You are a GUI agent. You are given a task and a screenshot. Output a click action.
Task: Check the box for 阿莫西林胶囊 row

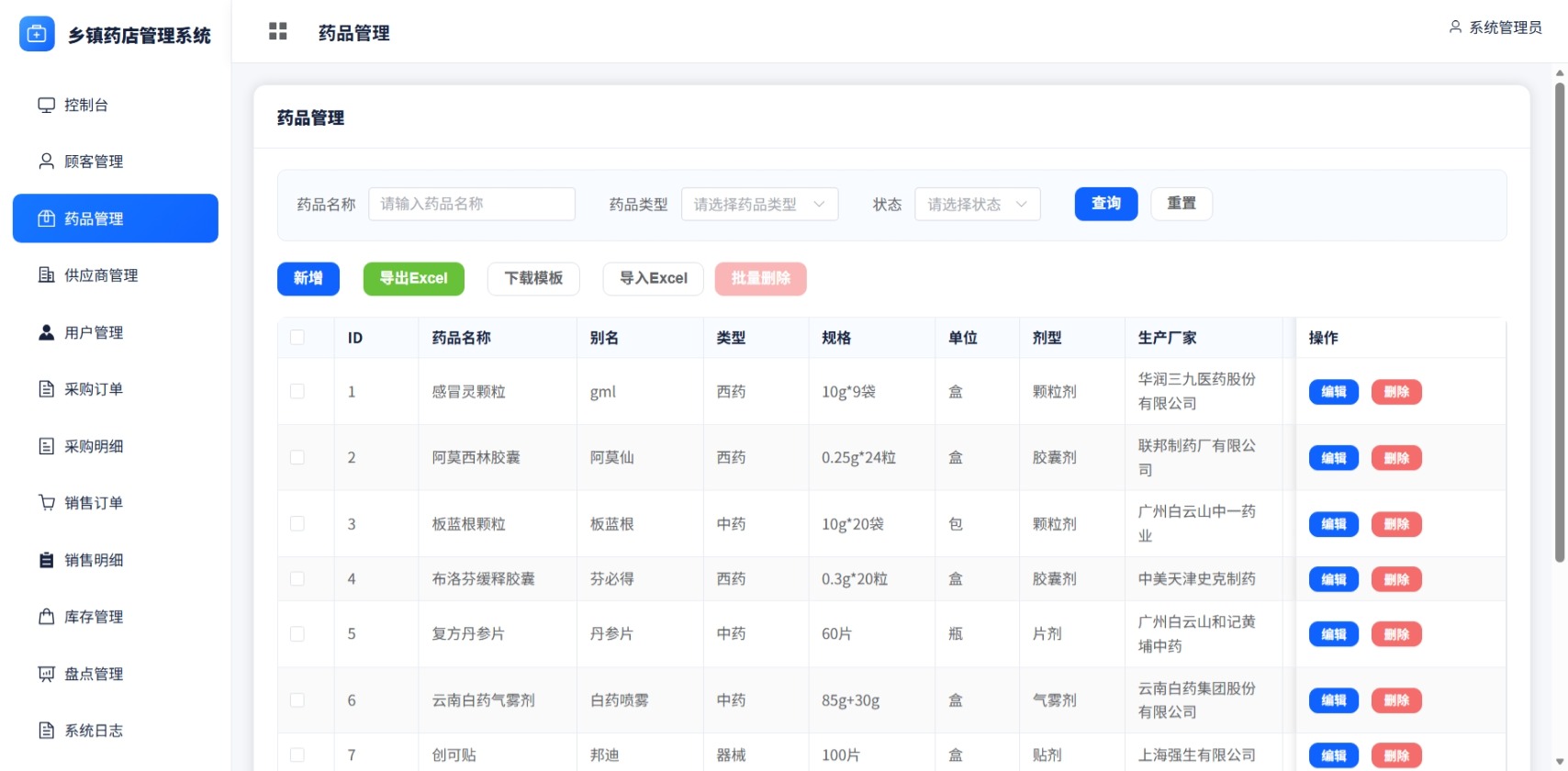[x=297, y=457]
